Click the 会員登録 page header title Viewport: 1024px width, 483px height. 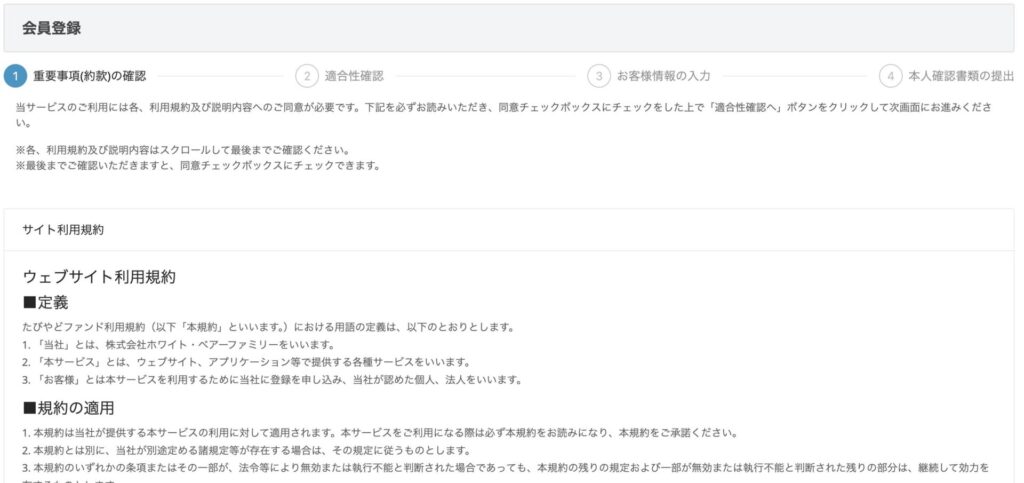pyautogui.click(x=51, y=28)
